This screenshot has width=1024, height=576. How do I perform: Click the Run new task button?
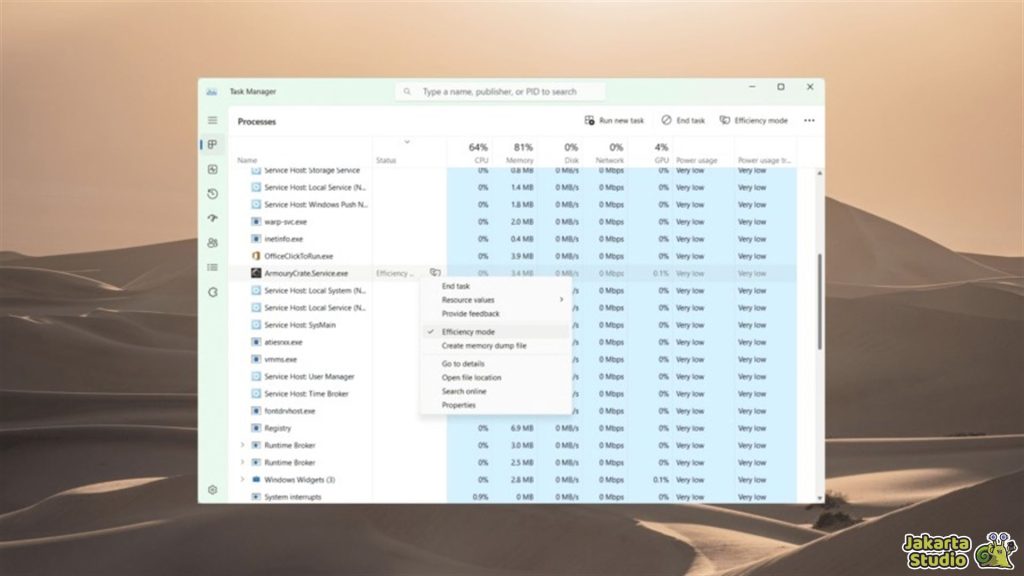click(x=616, y=120)
